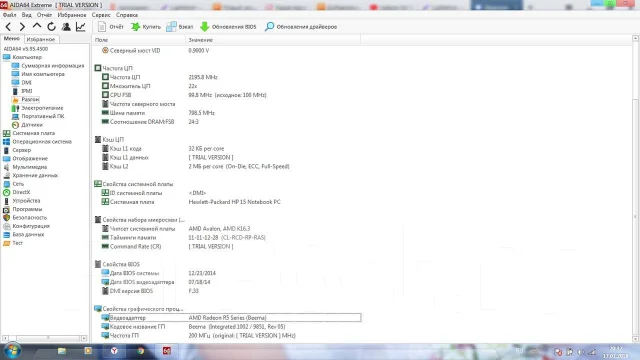
Task: Go back with the left arrow icon
Action: (8, 27)
